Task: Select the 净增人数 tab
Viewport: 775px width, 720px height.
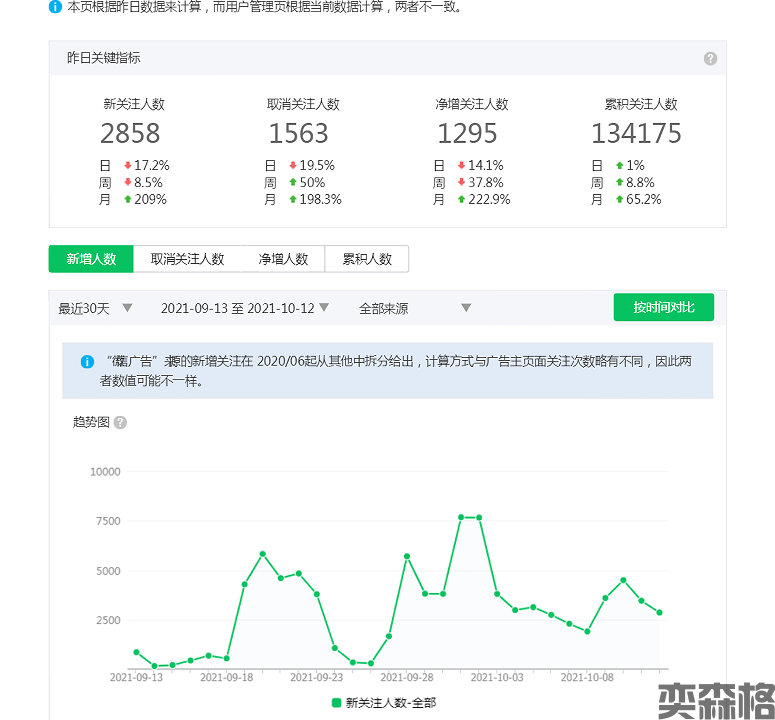Action: point(283,259)
